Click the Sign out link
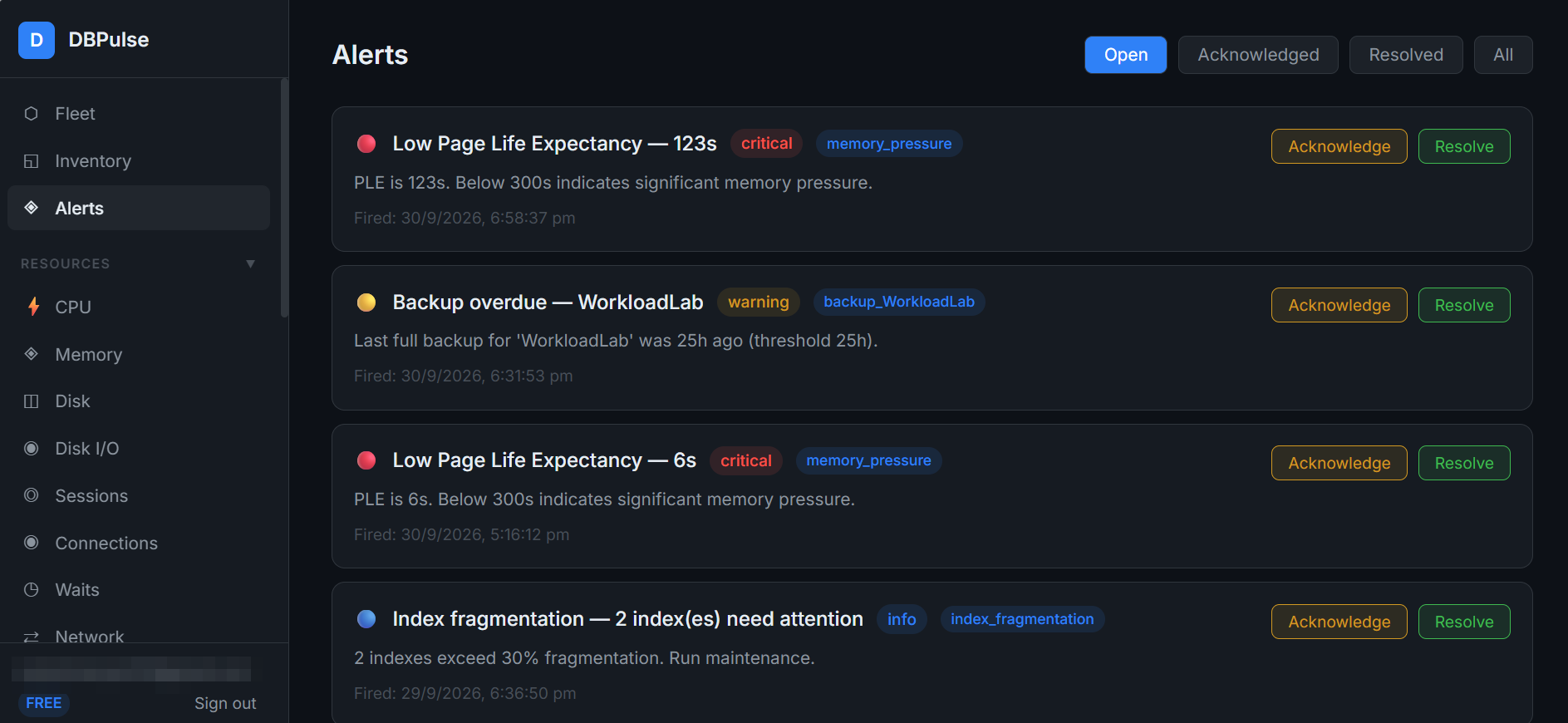The width and height of the screenshot is (1568, 723). pos(225,703)
